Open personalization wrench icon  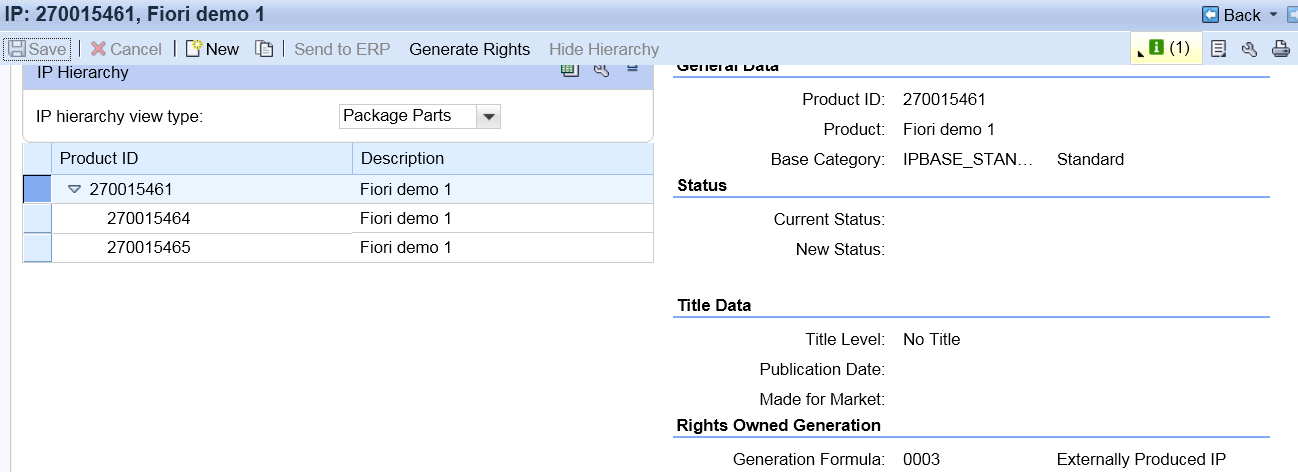pos(1249,49)
